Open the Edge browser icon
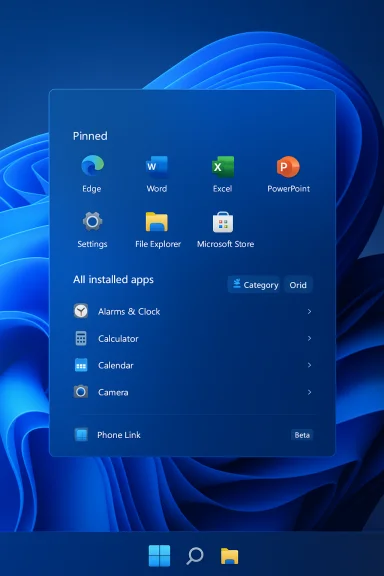 point(92,166)
